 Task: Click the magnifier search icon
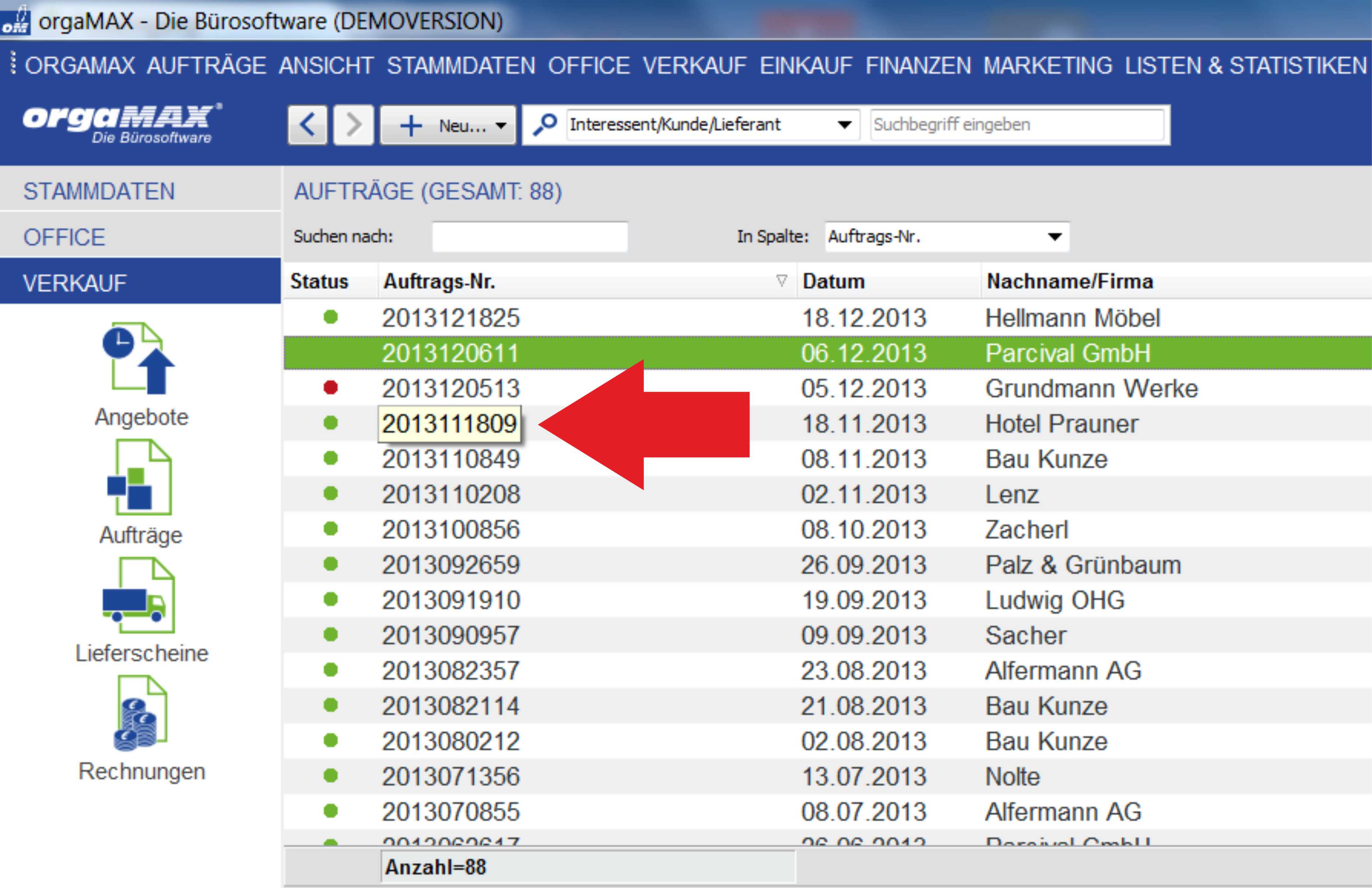click(x=544, y=124)
